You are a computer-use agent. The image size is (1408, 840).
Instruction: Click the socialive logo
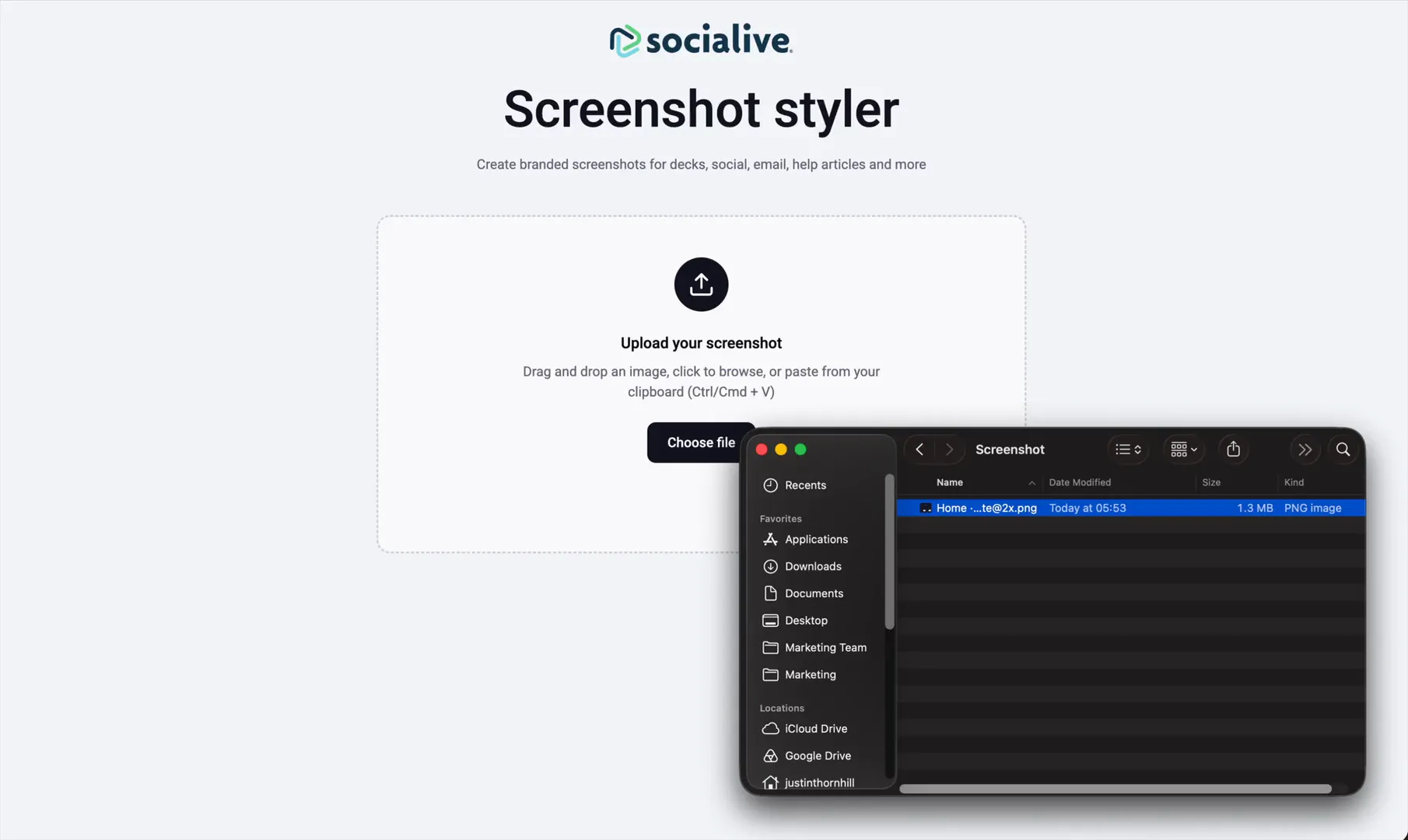point(701,40)
